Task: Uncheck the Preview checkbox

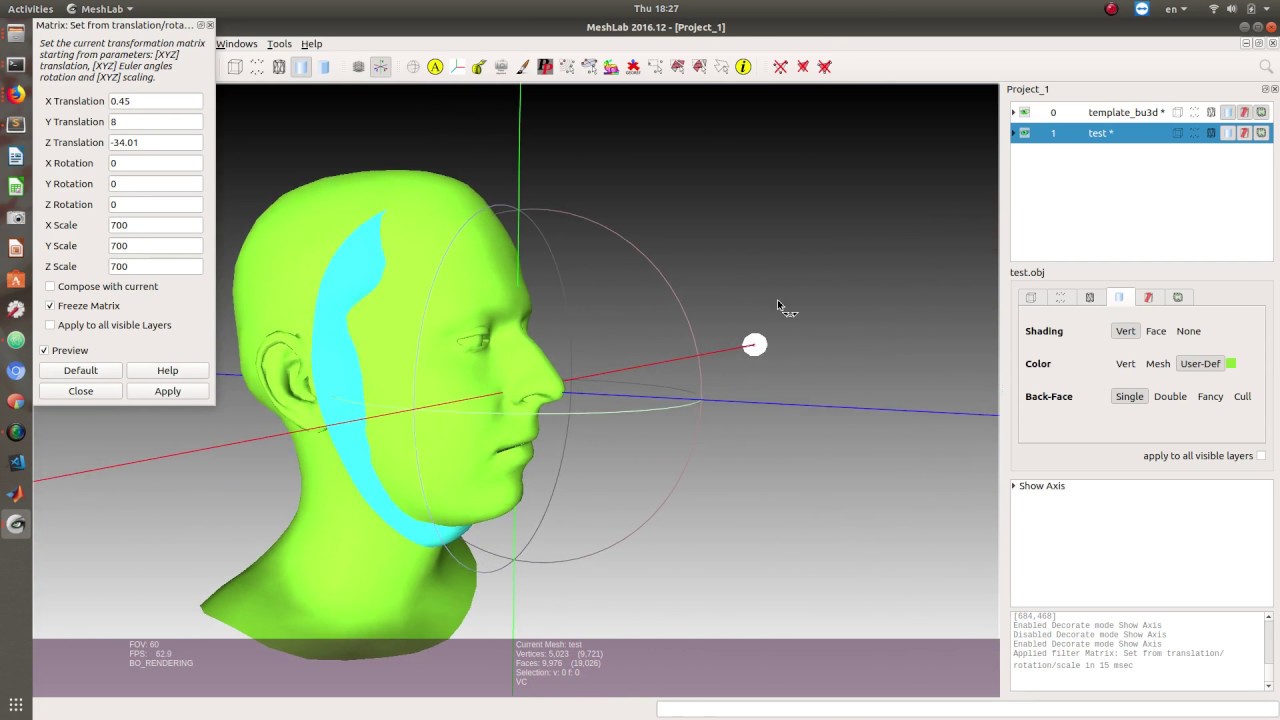Action: (x=44, y=350)
